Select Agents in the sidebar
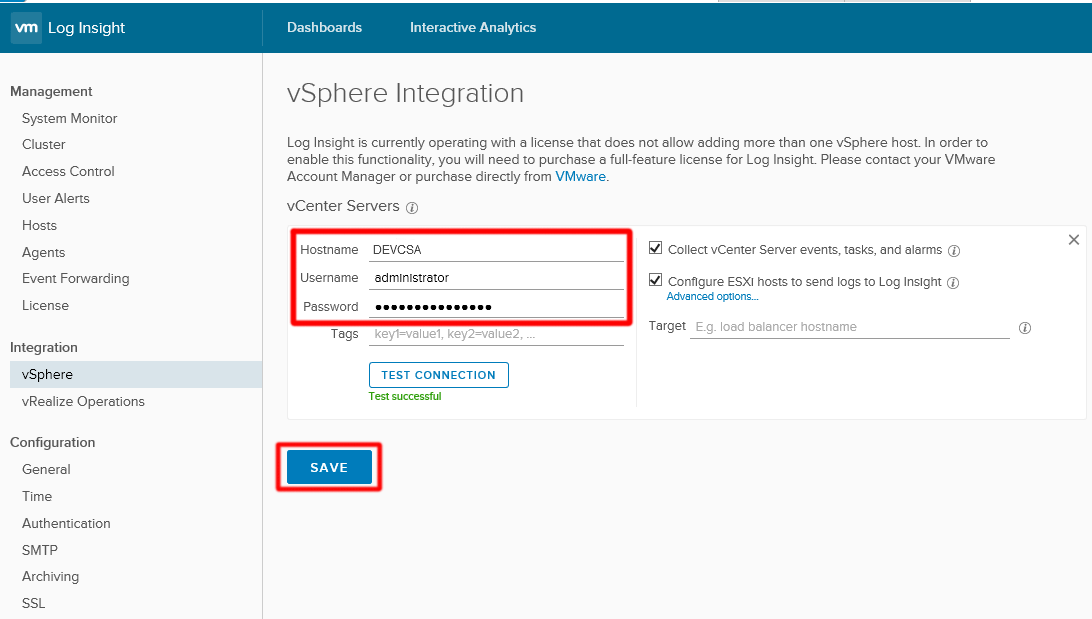Viewport: 1092px width, 619px height. click(43, 253)
